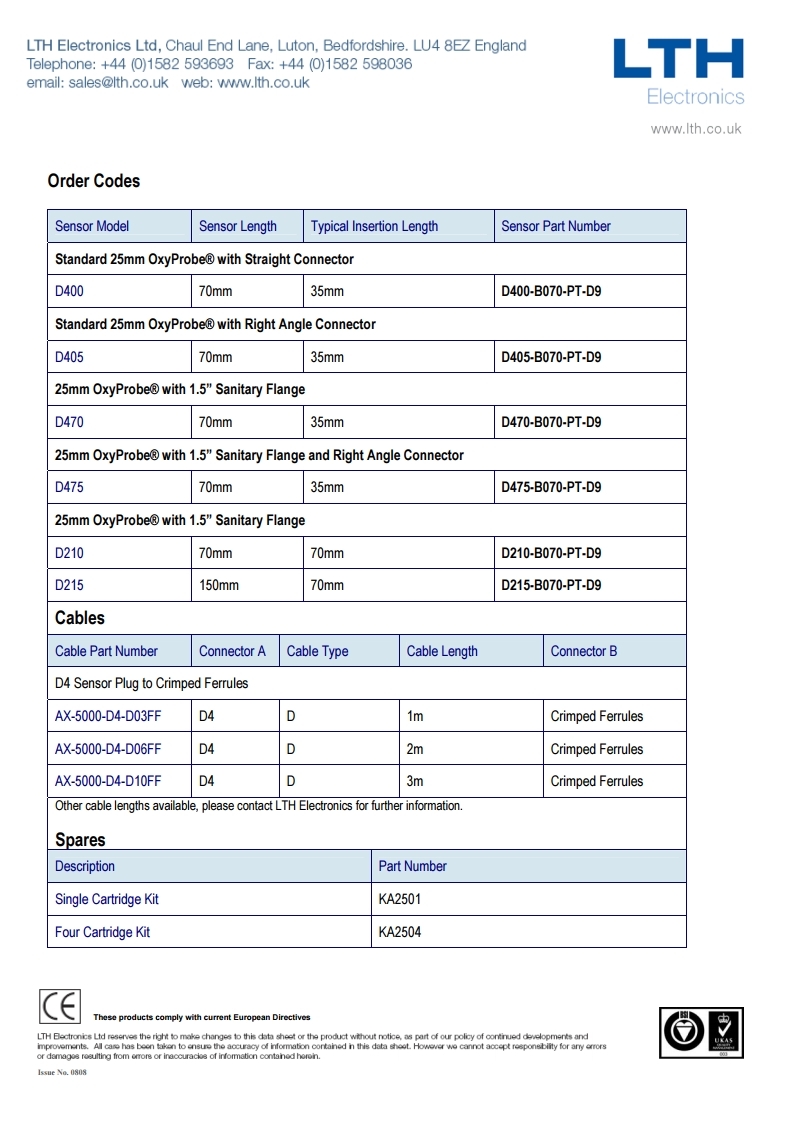This screenshot has width=793, height=1122.
Task: Open the www.lth.co.uk link under logo
Action: click(696, 129)
